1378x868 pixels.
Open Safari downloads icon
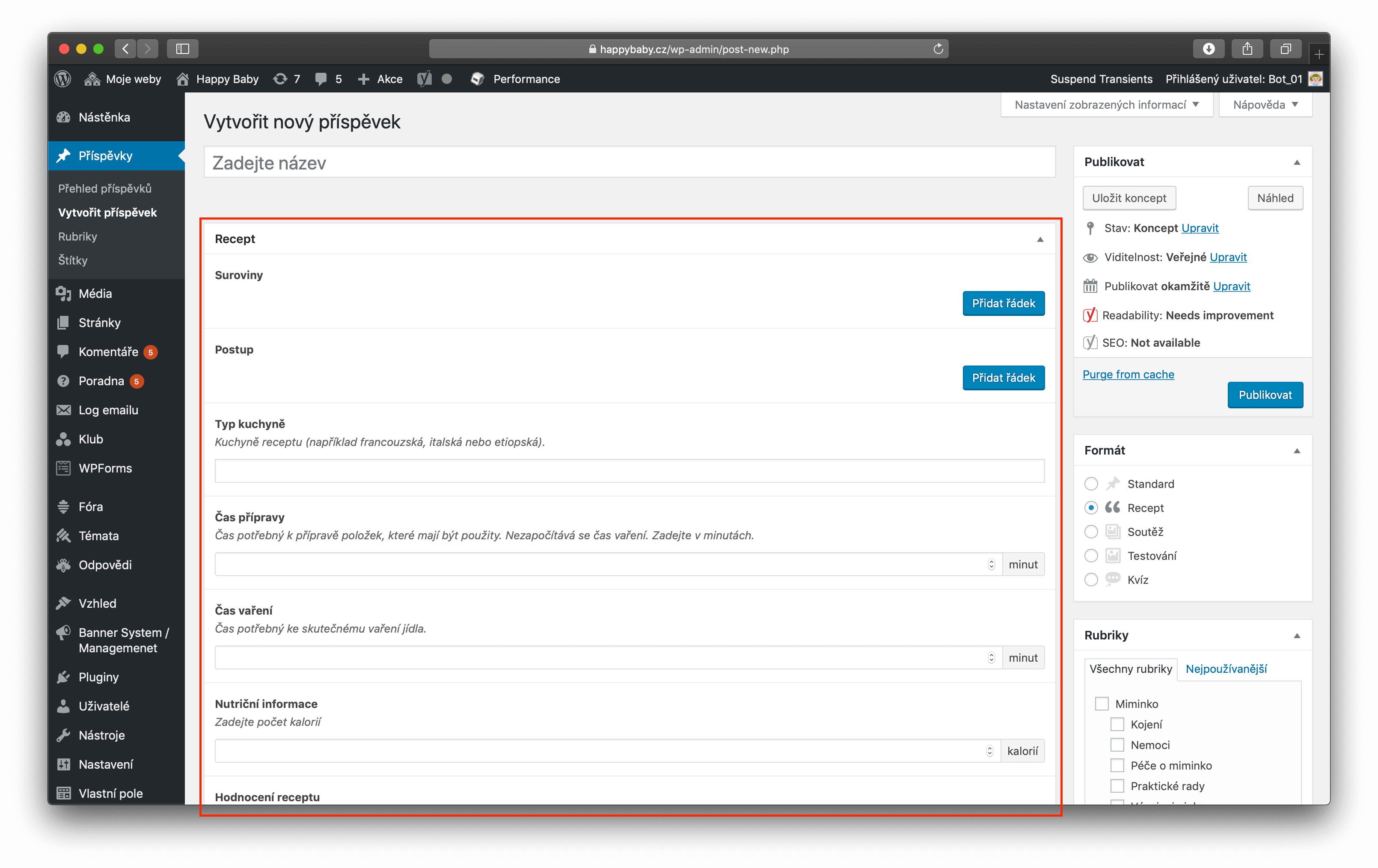1208,49
